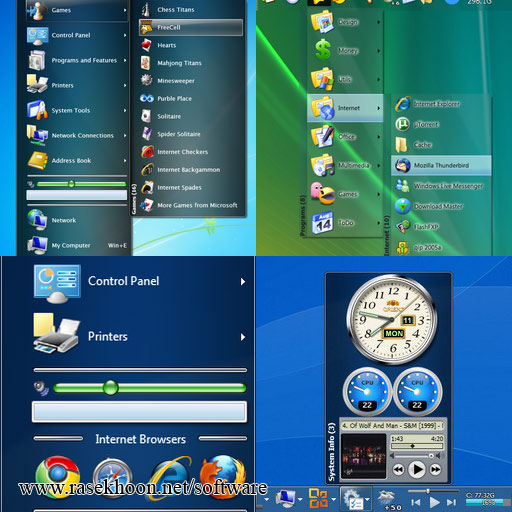Click the large search input field
Screen dimensions: 512x512
coord(139,412)
